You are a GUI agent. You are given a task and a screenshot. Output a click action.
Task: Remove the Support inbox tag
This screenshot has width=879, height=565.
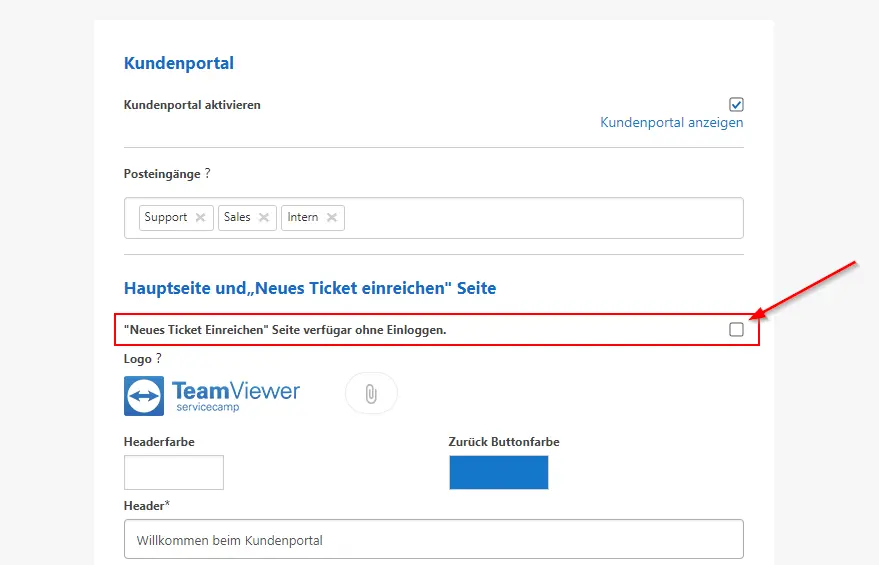(x=200, y=217)
